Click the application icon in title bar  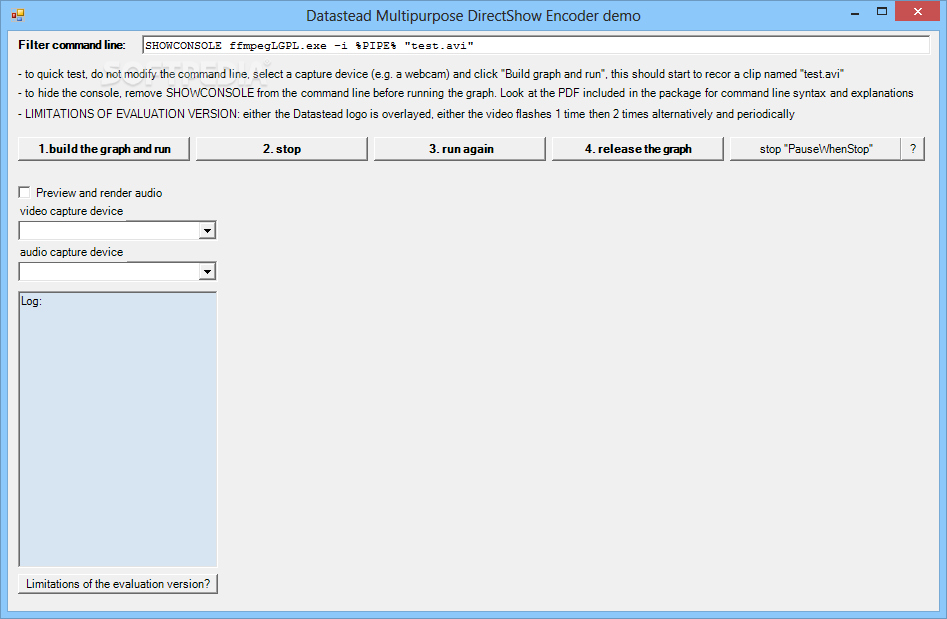(18, 15)
